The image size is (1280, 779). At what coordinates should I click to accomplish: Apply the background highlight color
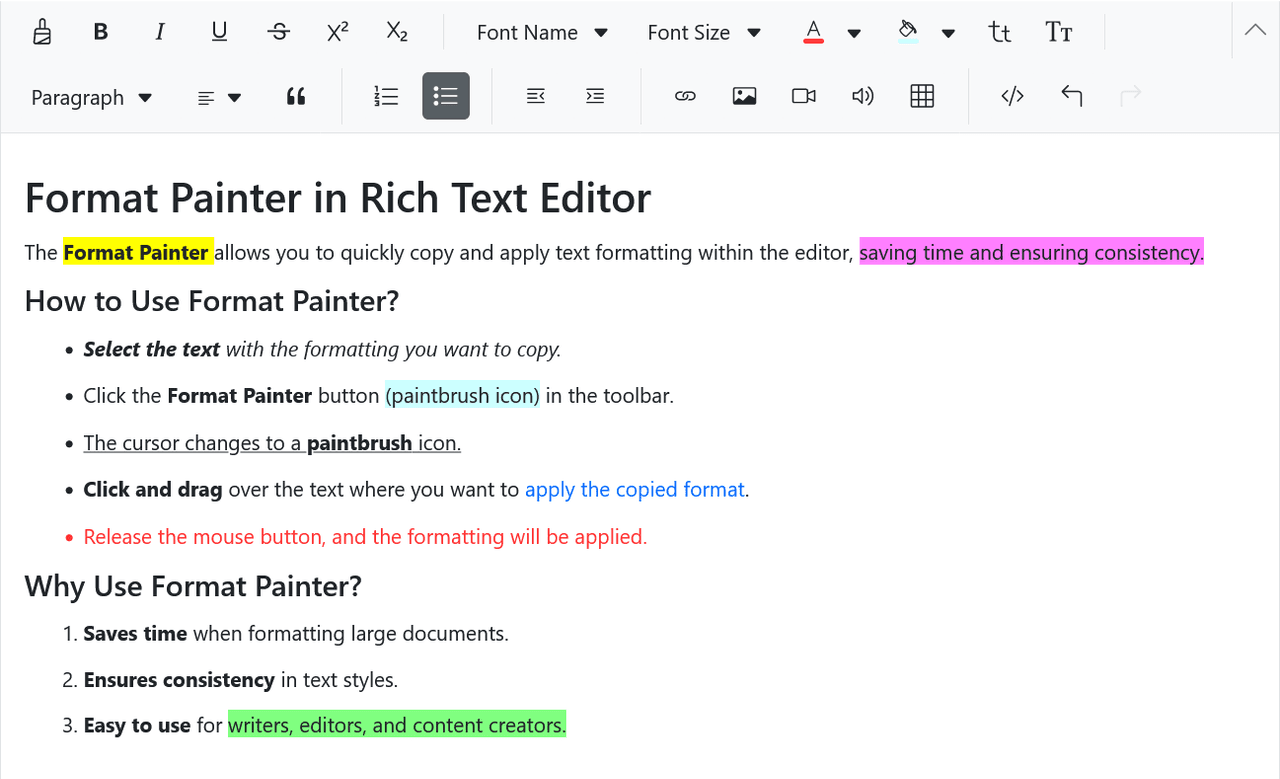pos(908,32)
